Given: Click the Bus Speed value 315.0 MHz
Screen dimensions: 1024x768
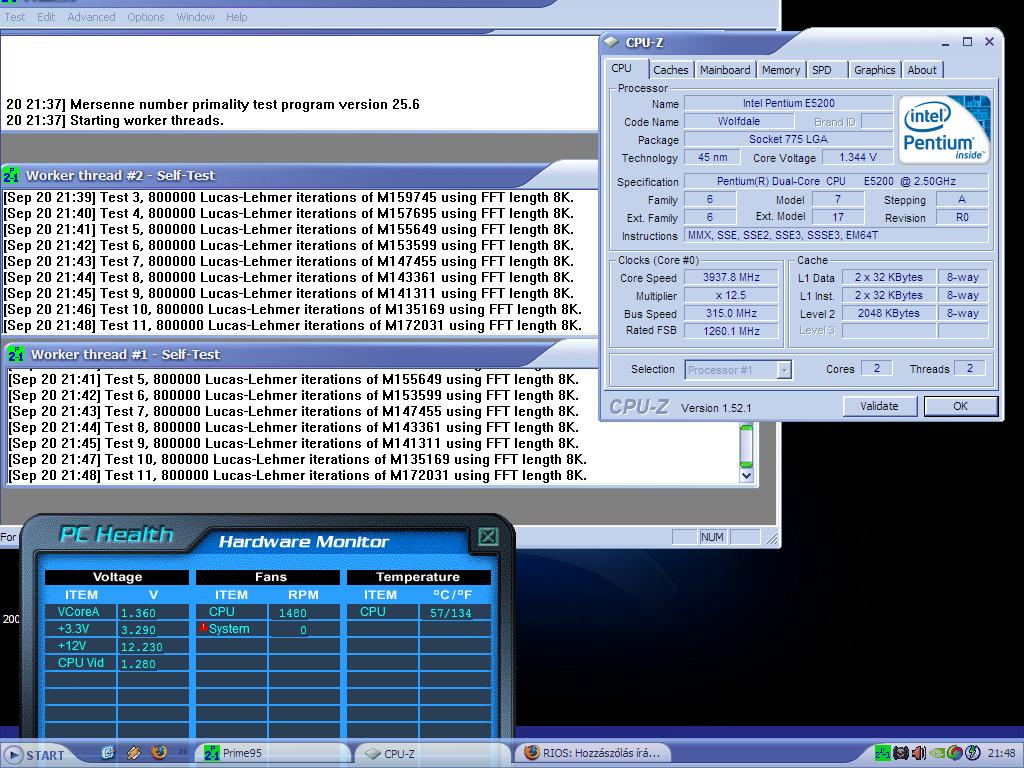Looking at the screenshot, I should (731, 313).
